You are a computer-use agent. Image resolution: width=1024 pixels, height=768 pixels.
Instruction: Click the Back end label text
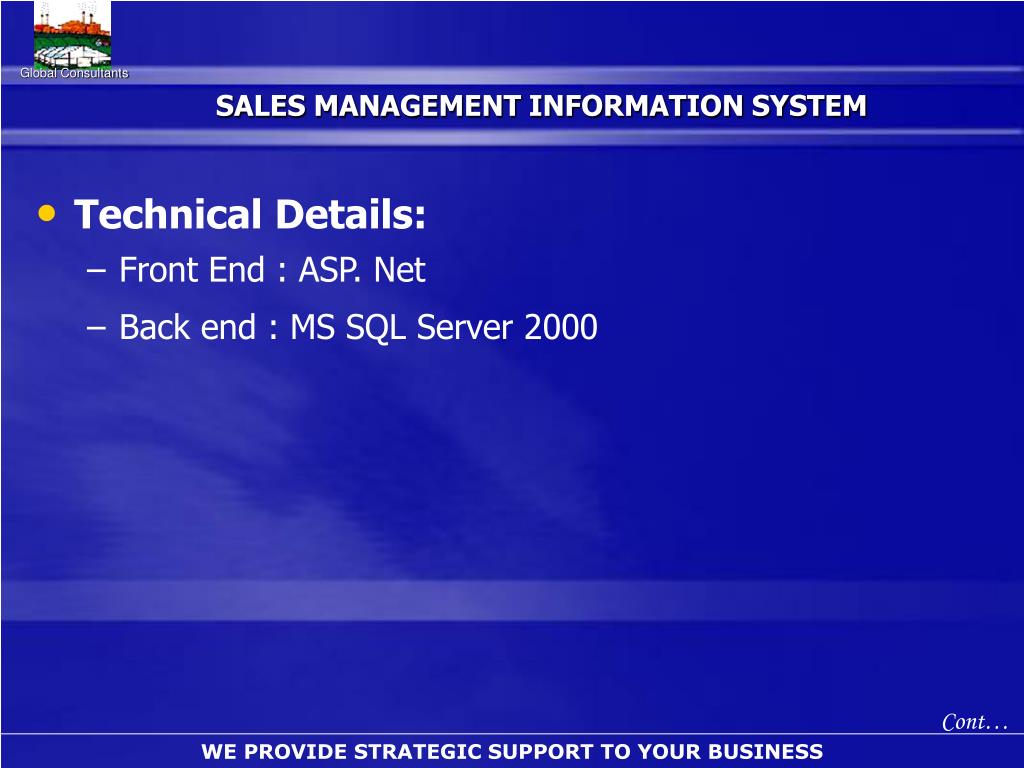187,327
